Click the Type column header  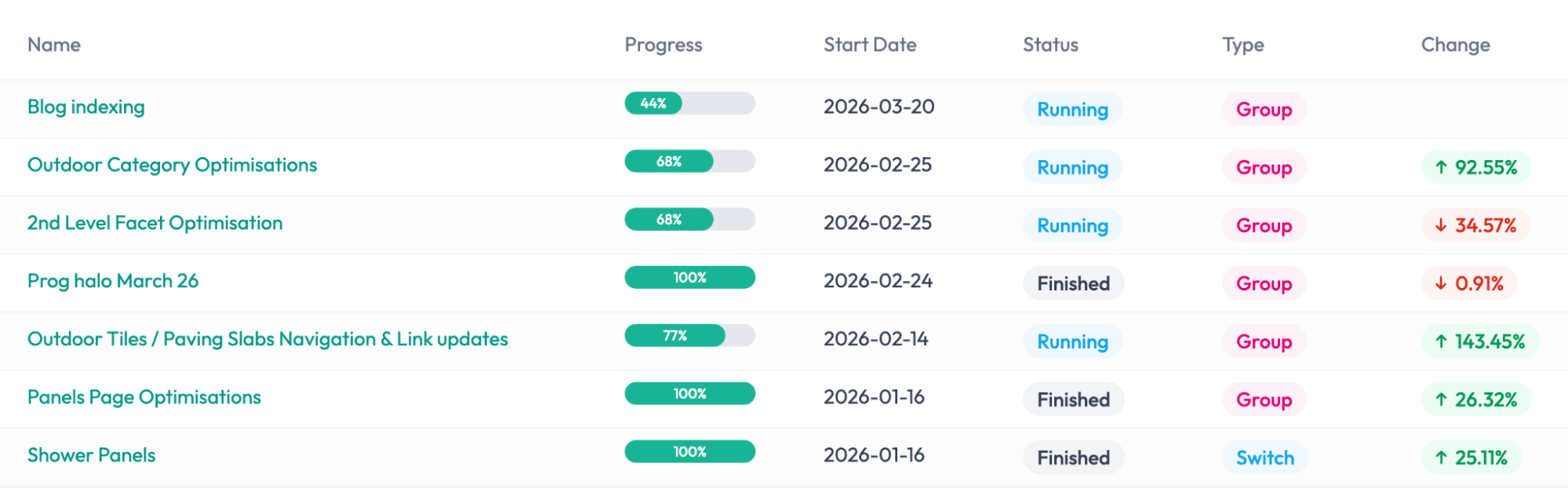tap(1242, 45)
